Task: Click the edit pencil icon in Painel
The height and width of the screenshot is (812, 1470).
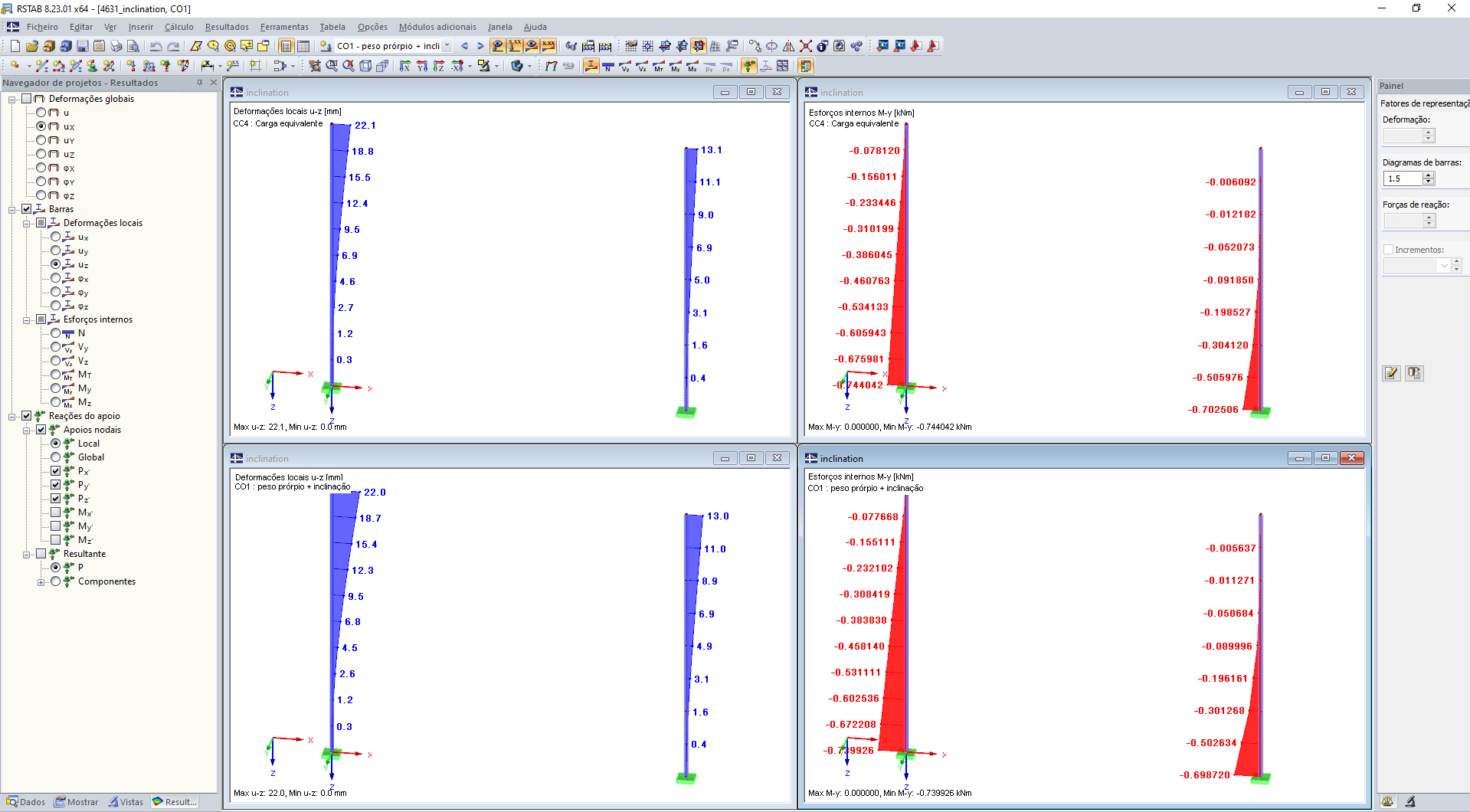Action: [1391, 373]
